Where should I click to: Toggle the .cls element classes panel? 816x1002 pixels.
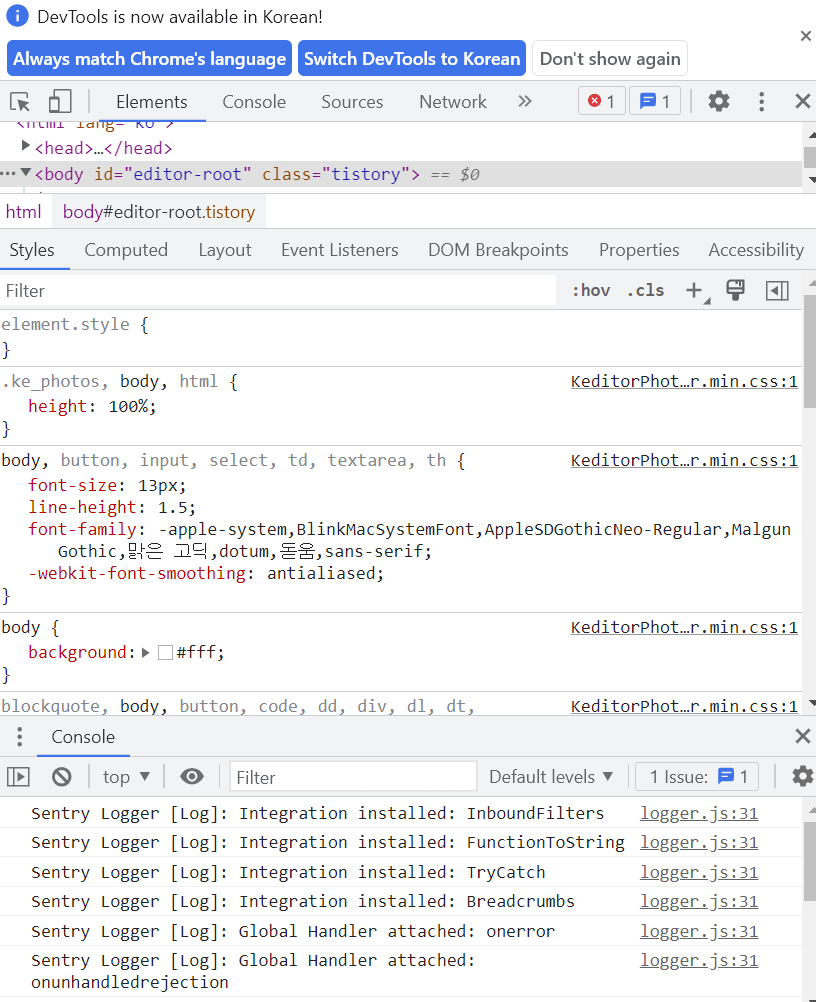[x=645, y=291]
